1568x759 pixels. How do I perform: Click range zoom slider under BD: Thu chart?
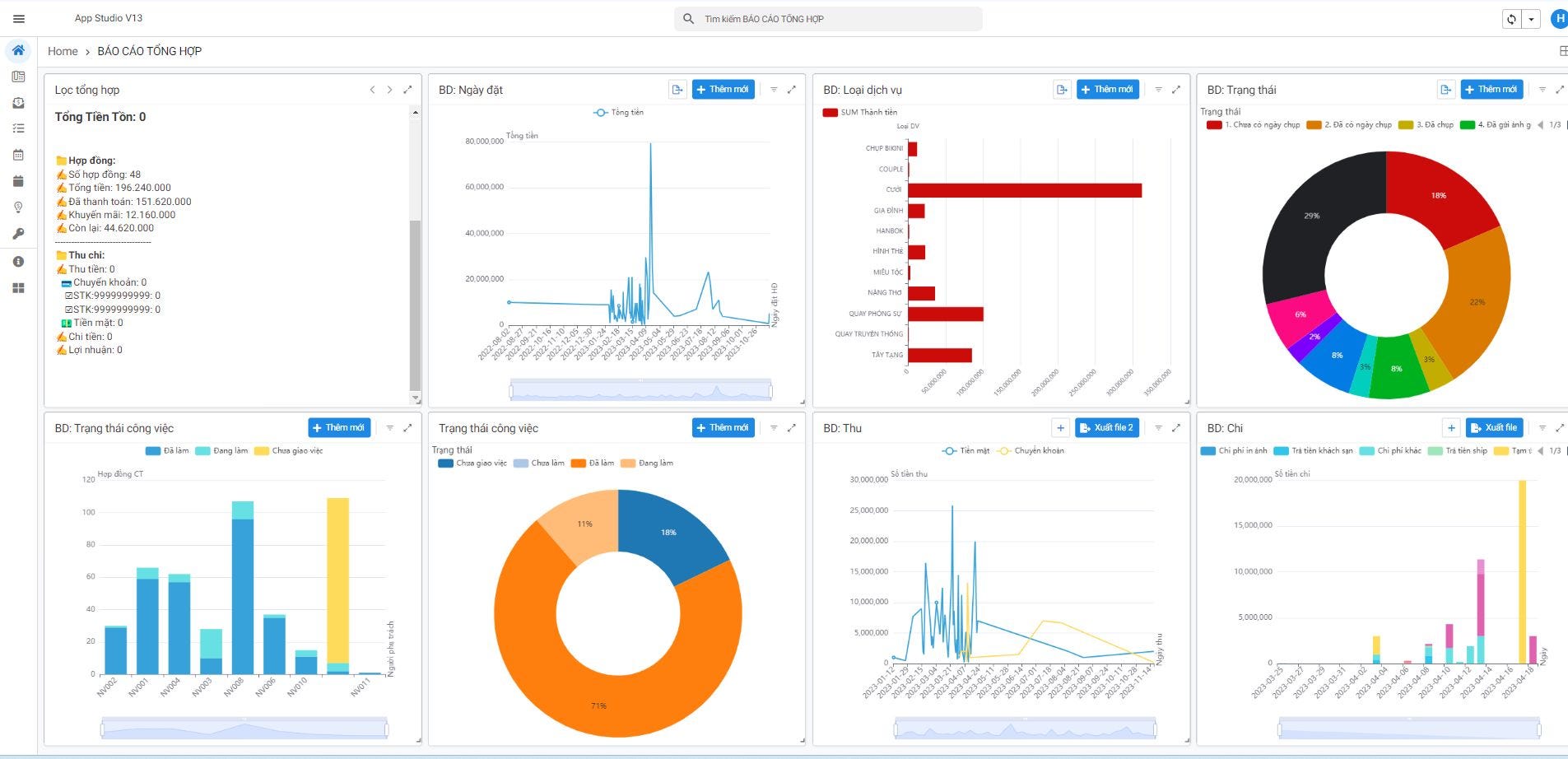[x=1026, y=729]
